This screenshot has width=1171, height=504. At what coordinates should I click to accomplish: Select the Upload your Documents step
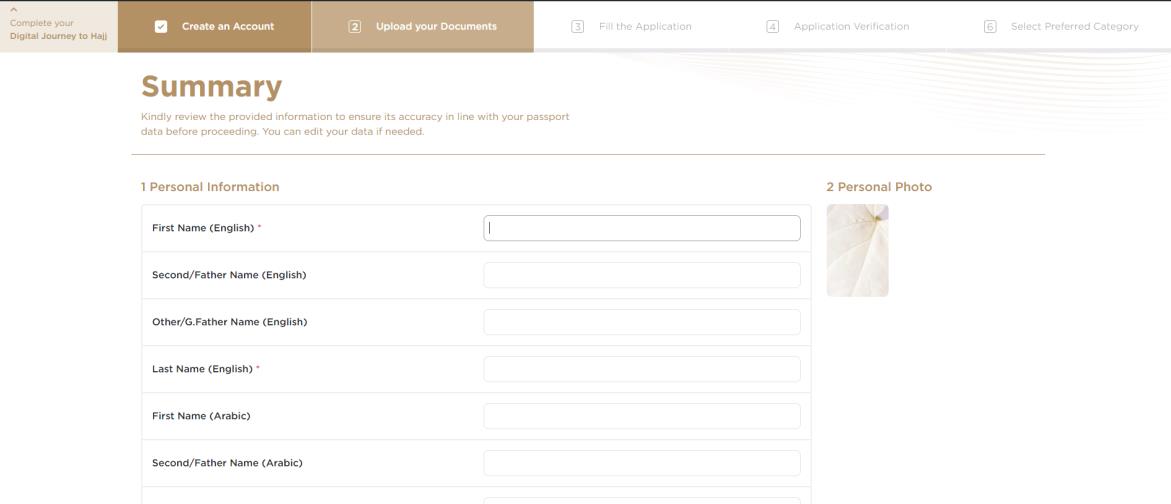pyautogui.click(x=423, y=27)
